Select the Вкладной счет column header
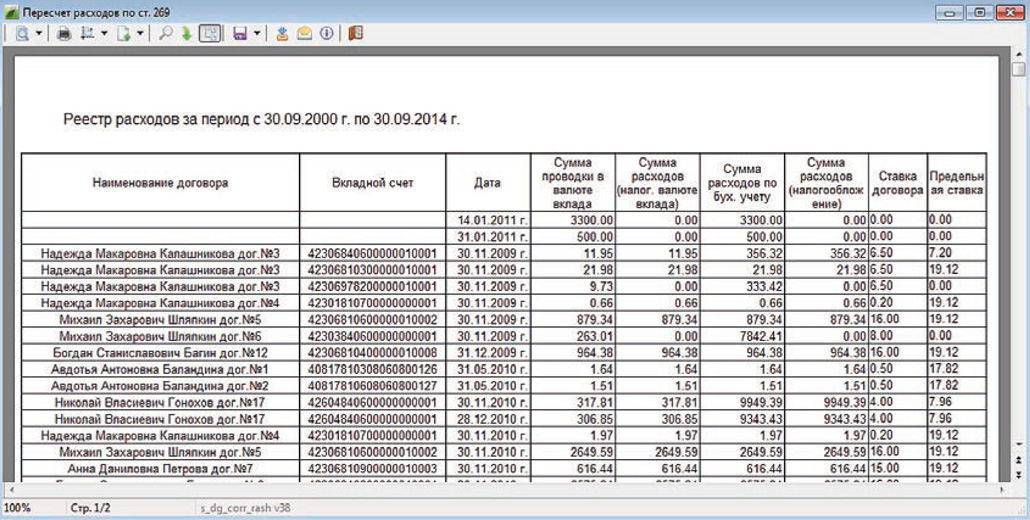The width and height of the screenshot is (1030, 520). tap(372, 183)
